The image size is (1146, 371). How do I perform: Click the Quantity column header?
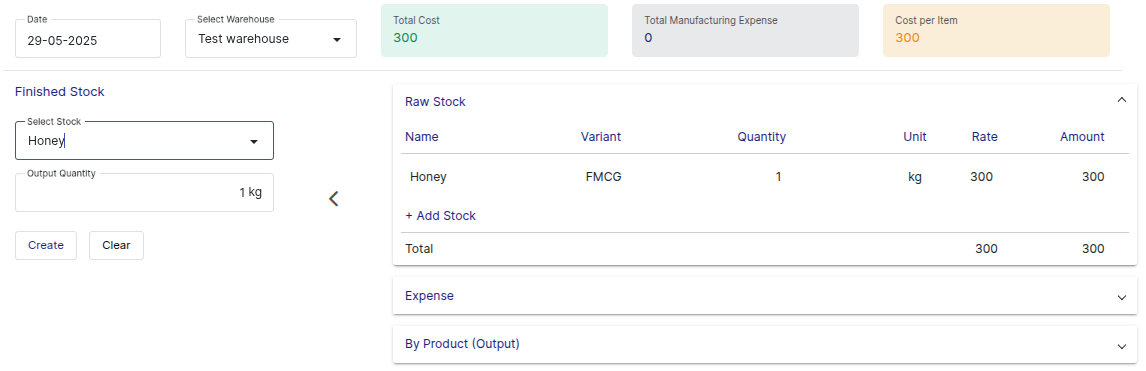[762, 137]
